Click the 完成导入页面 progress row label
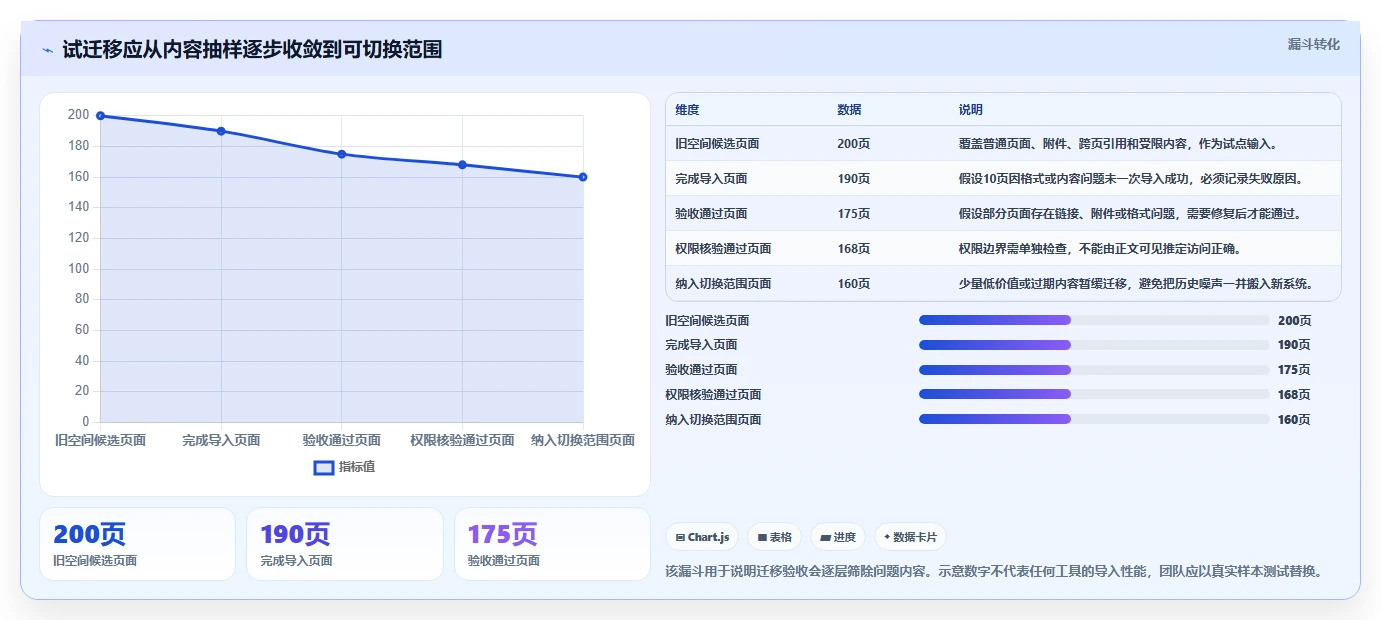 pos(701,345)
